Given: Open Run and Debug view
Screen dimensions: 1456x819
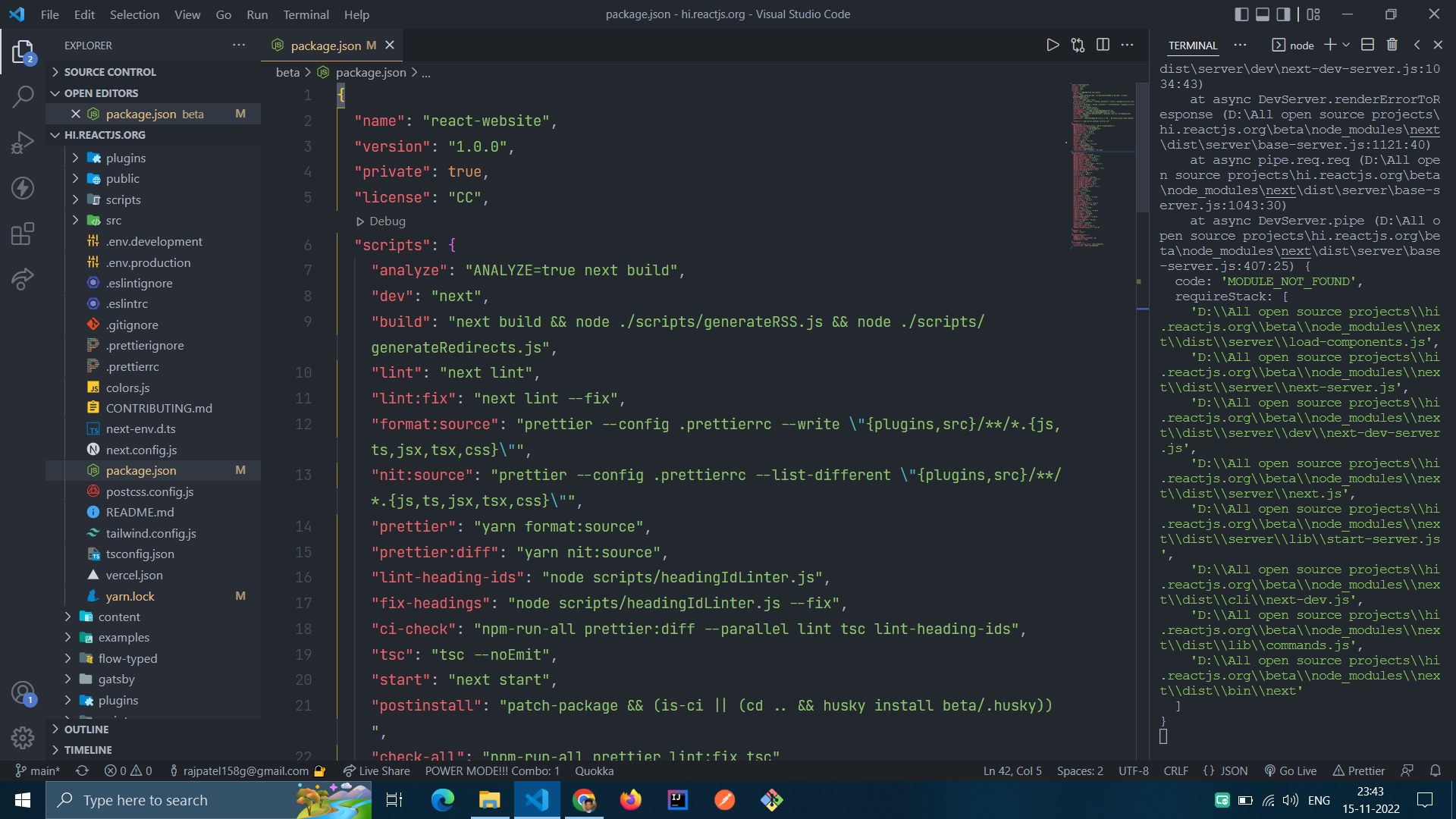Looking at the screenshot, I should coord(23,142).
